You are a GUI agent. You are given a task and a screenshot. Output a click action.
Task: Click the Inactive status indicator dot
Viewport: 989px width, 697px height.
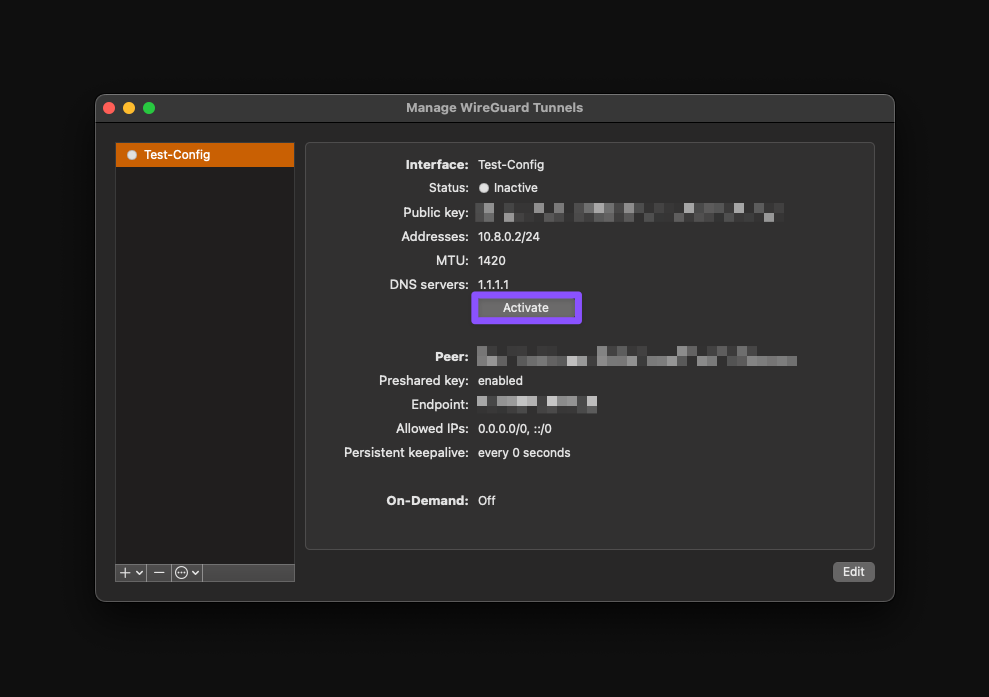coord(484,188)
